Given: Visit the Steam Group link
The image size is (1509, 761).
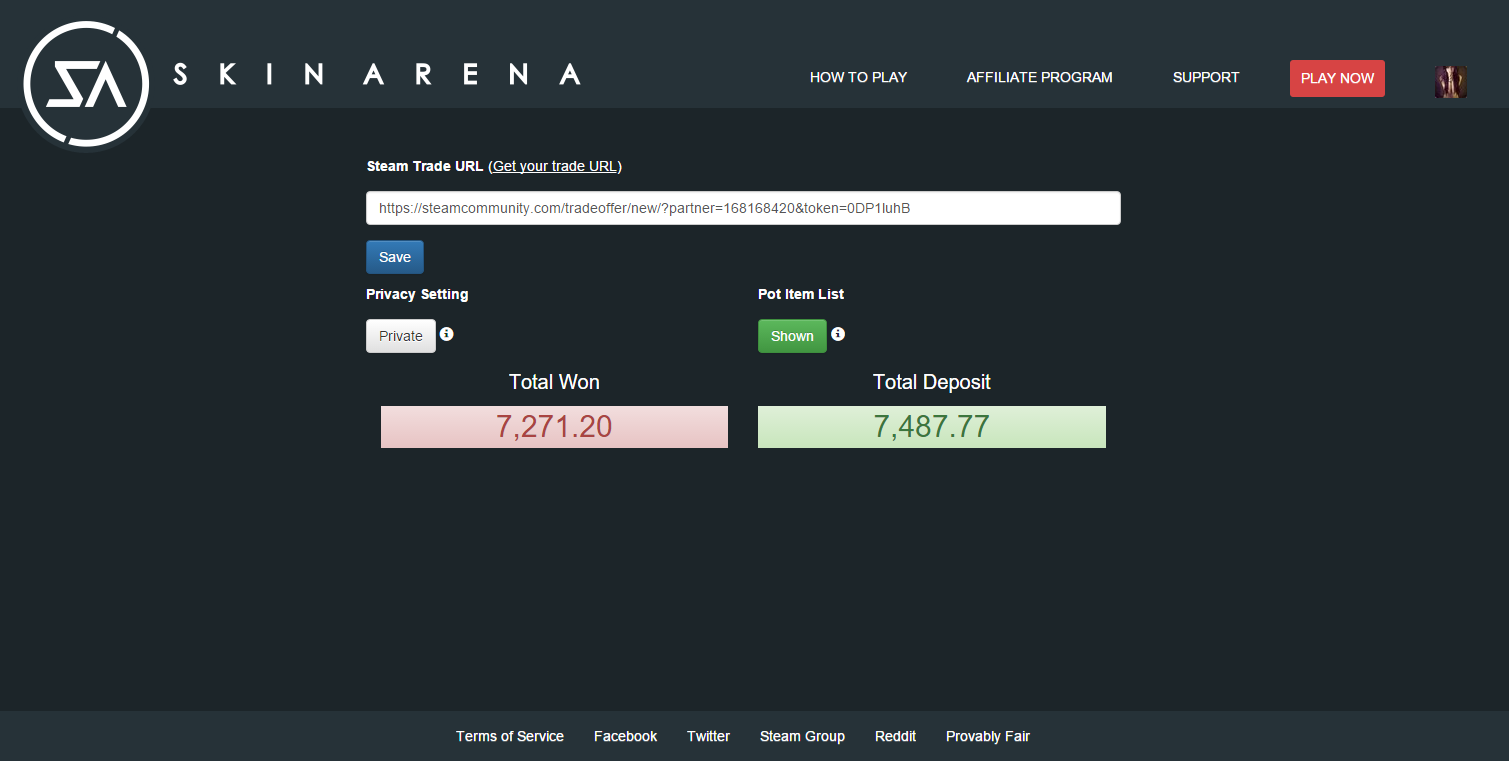Looking at the screenshot, I should point(802,736).
